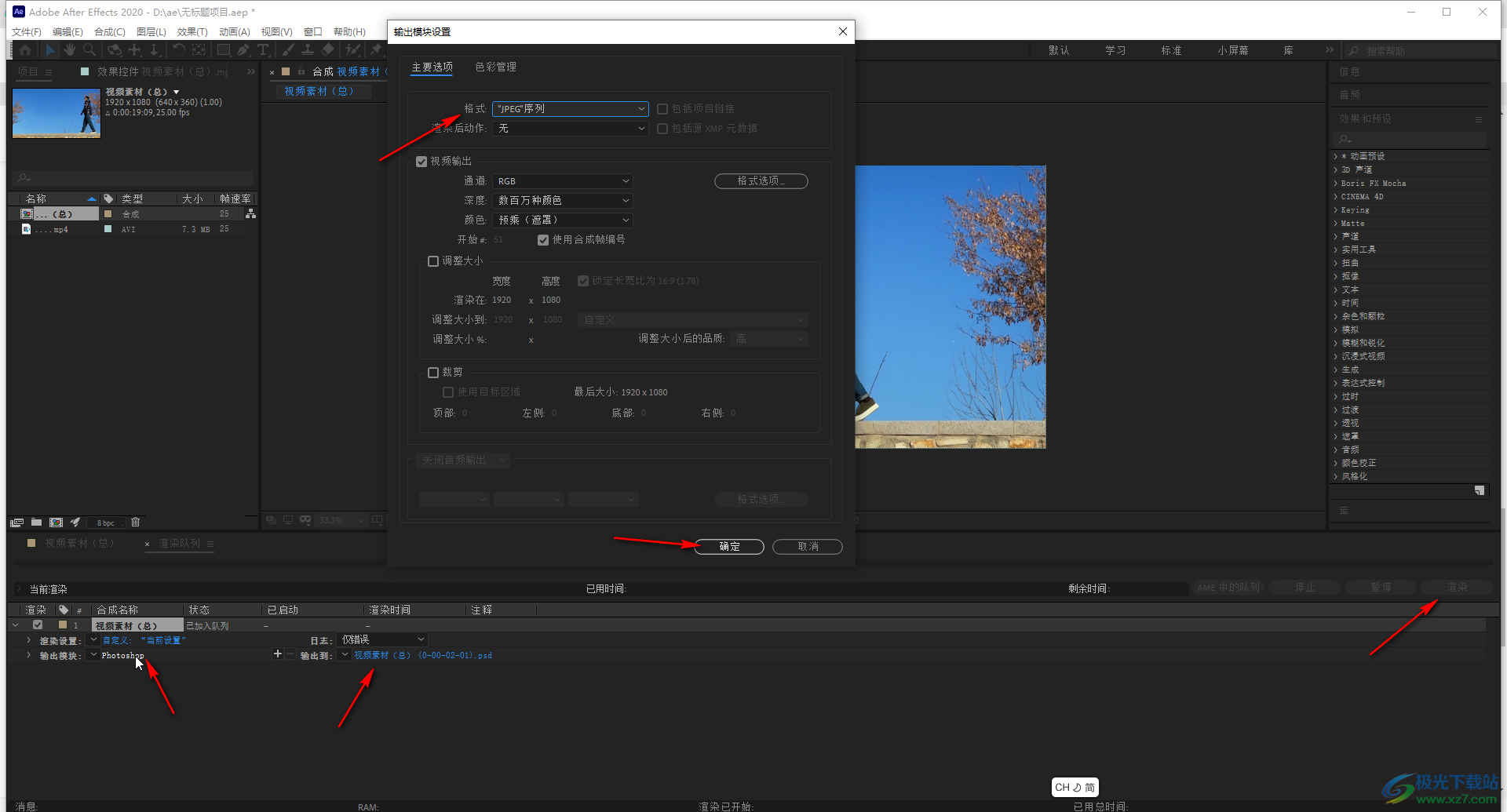Screen dimensions: 1507x812
Task: Open the video 格式选项 button
Action: (761, 181)
